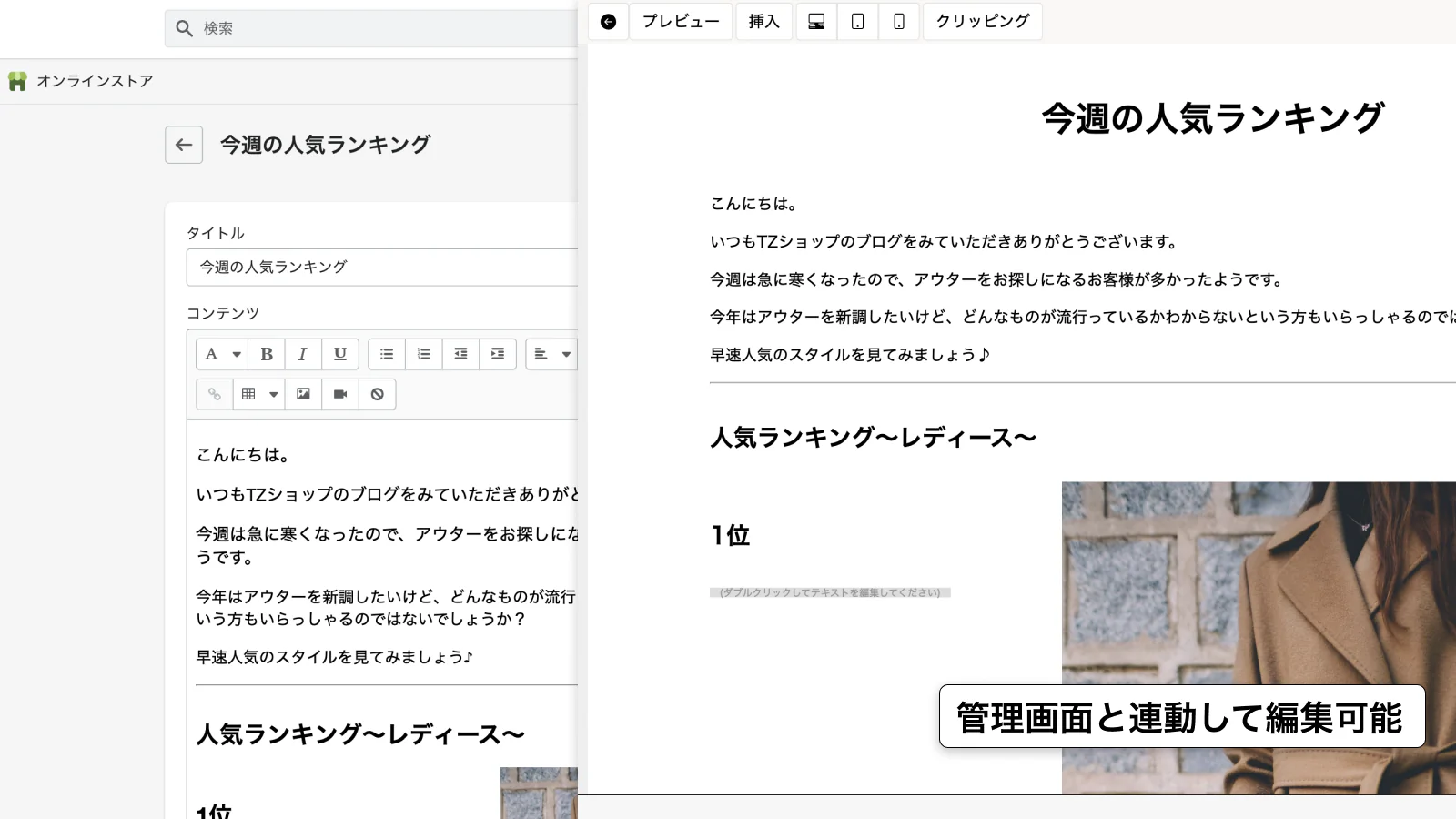This screenshot has height=819, width=1456.
Task: Click the preview 1位 heading
Action: [731, 535]
